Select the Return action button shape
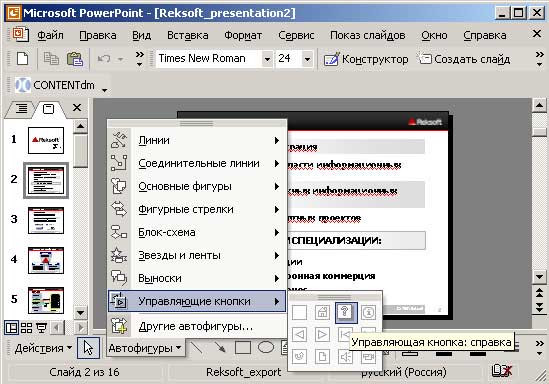The height and width of the screenshot is (384, 549). click(299, 357)
